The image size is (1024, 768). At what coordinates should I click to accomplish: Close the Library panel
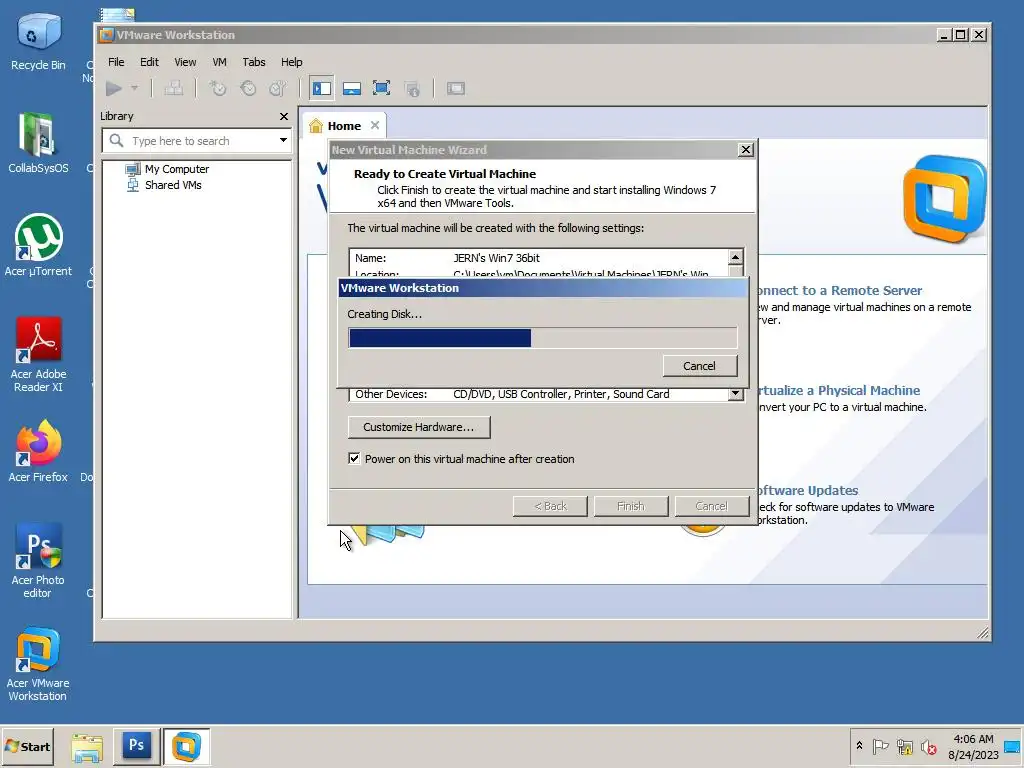pyautogui.click(x=283, y=116)
